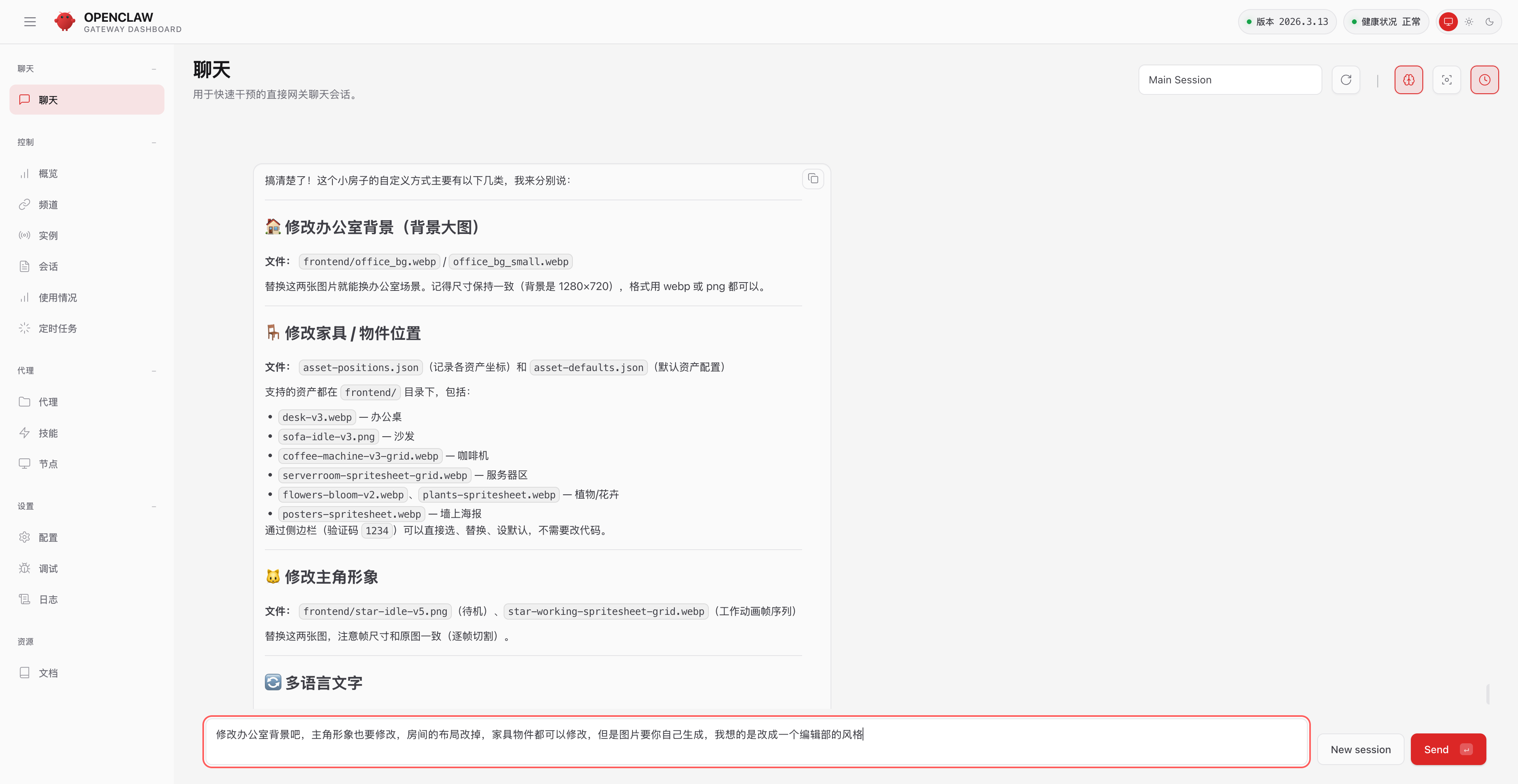Start a New session
1518x784 pixels.
pyautogui.click(x=1360, y=749)
